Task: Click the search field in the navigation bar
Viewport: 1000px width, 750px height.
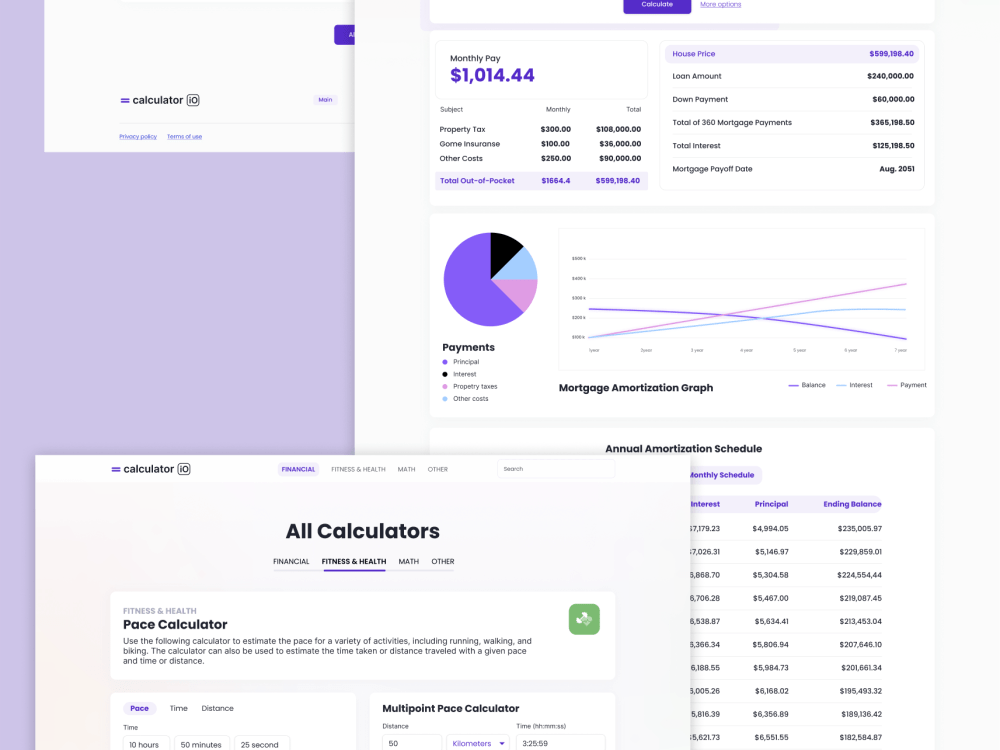Action: coord(555,468)
